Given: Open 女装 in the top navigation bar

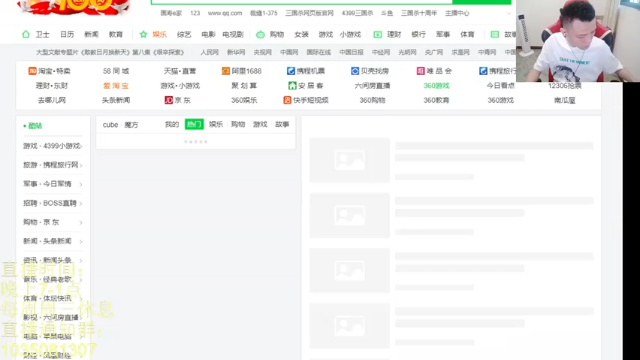Looking at the screenshot, I should tap(301, 35).
